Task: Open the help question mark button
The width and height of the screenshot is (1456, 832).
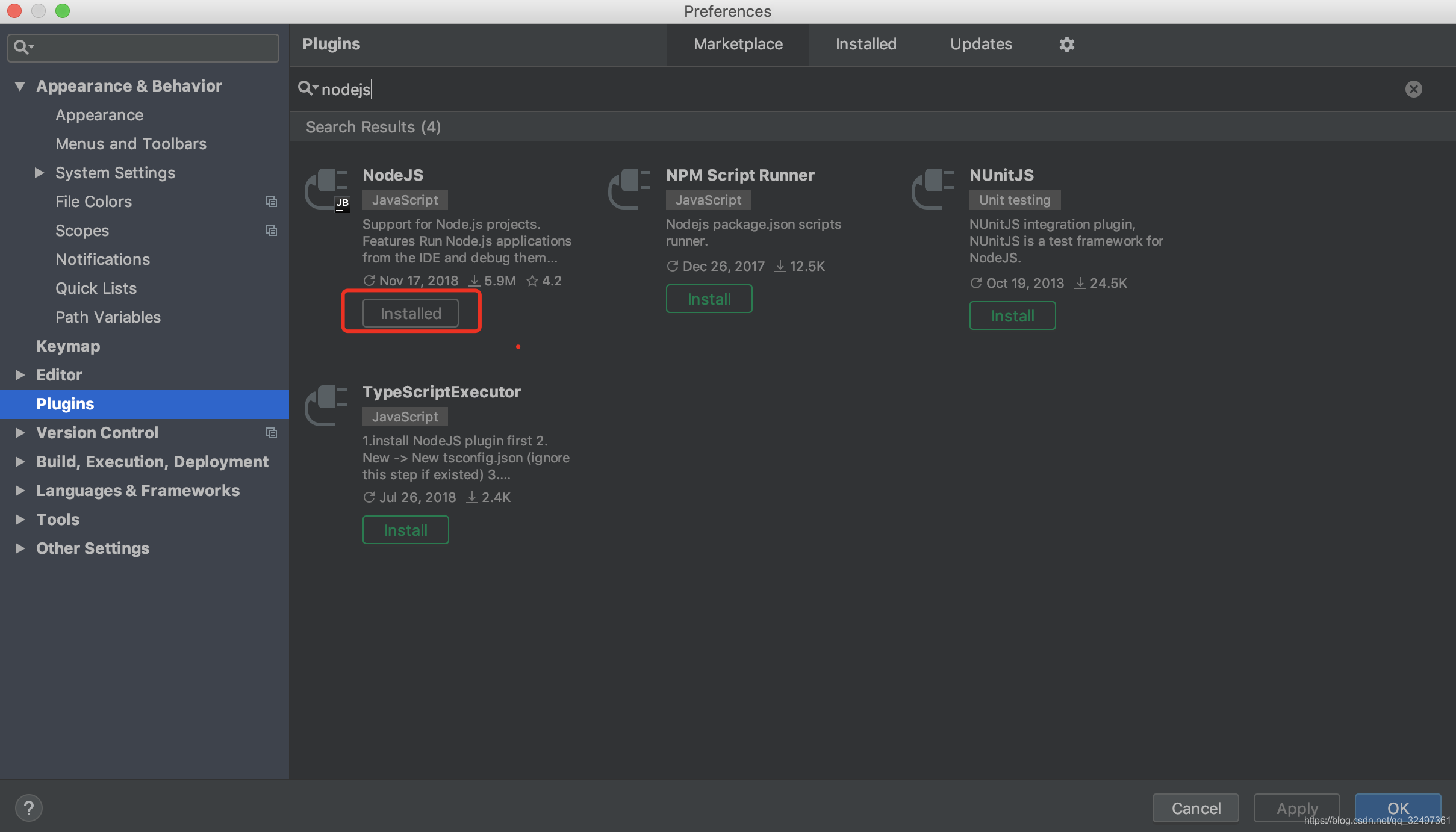Action: [28, 807]
